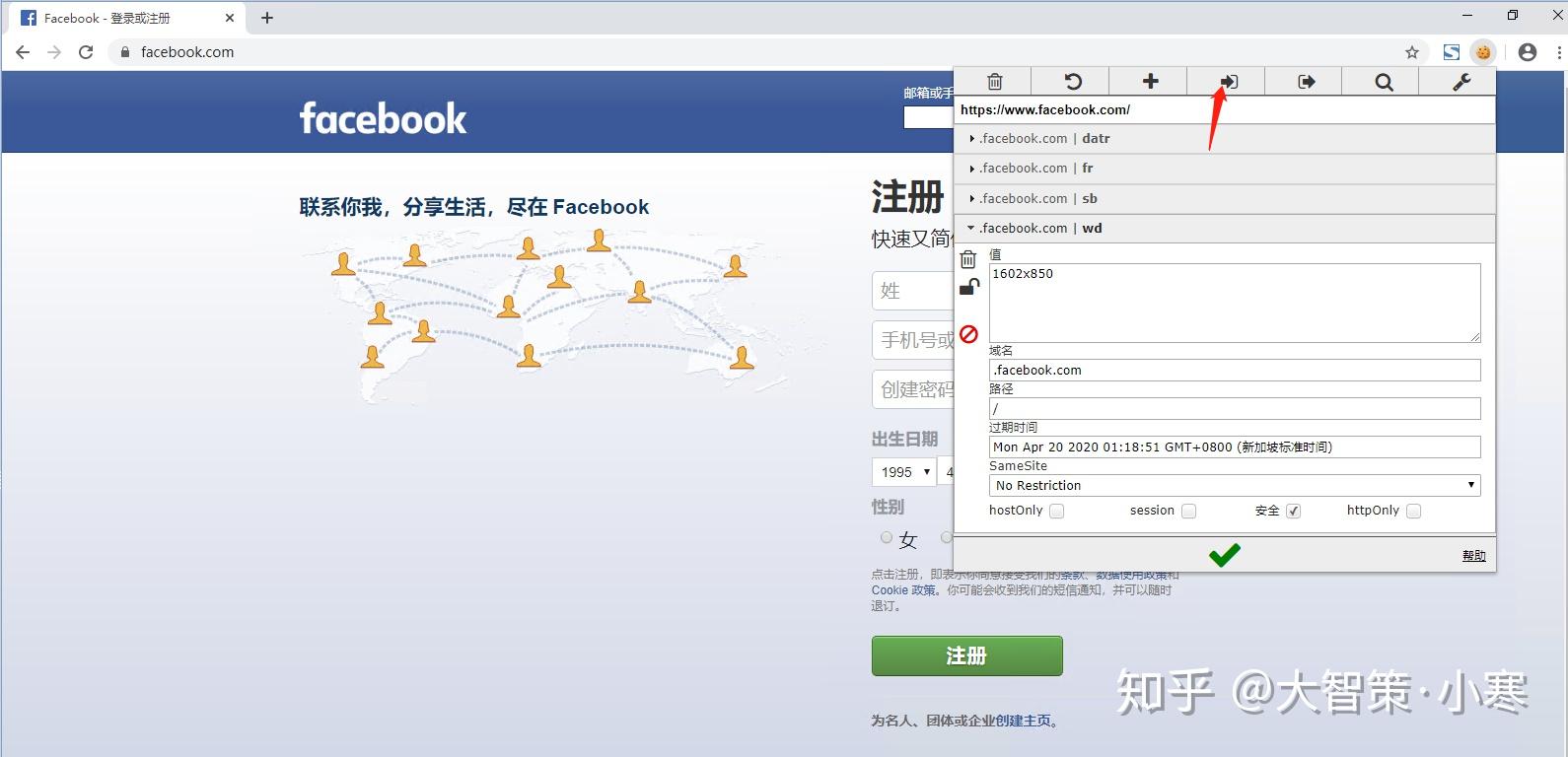Viewport: 1568px width, 757px height.
Task: Delete all cookies using the toolbar trash icon
Action: [994, 82]
